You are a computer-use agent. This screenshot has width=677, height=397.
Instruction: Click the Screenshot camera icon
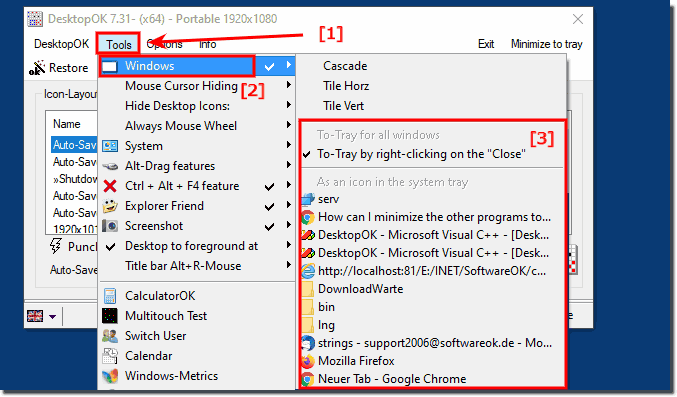click(110, 226)
